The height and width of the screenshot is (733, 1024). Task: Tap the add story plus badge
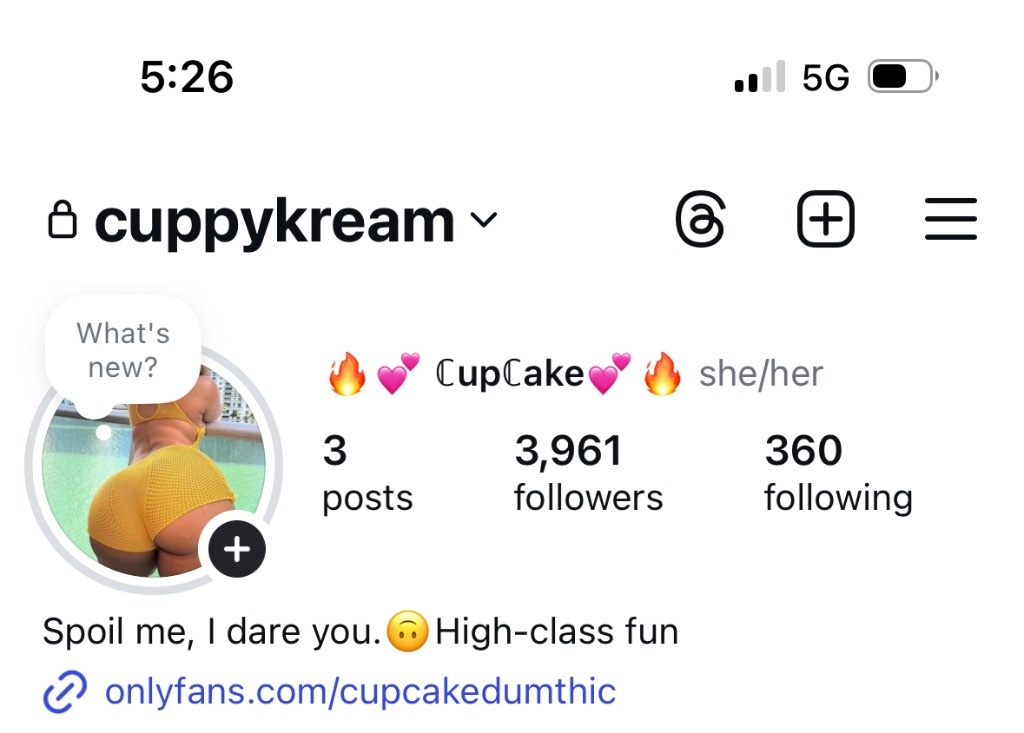coord(236,549)
